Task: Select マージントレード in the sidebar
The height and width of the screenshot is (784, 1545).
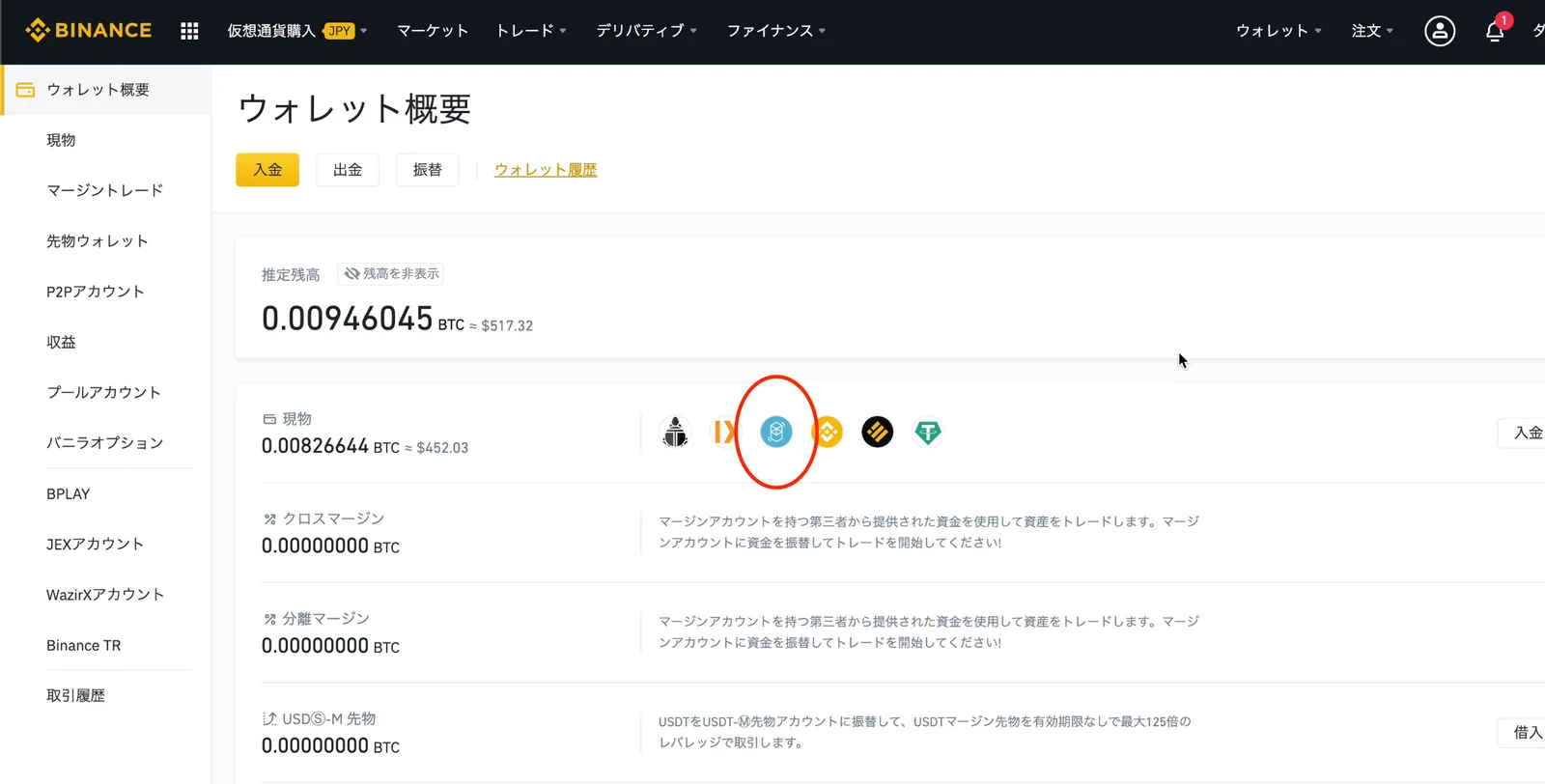Action: coord(106,190)
